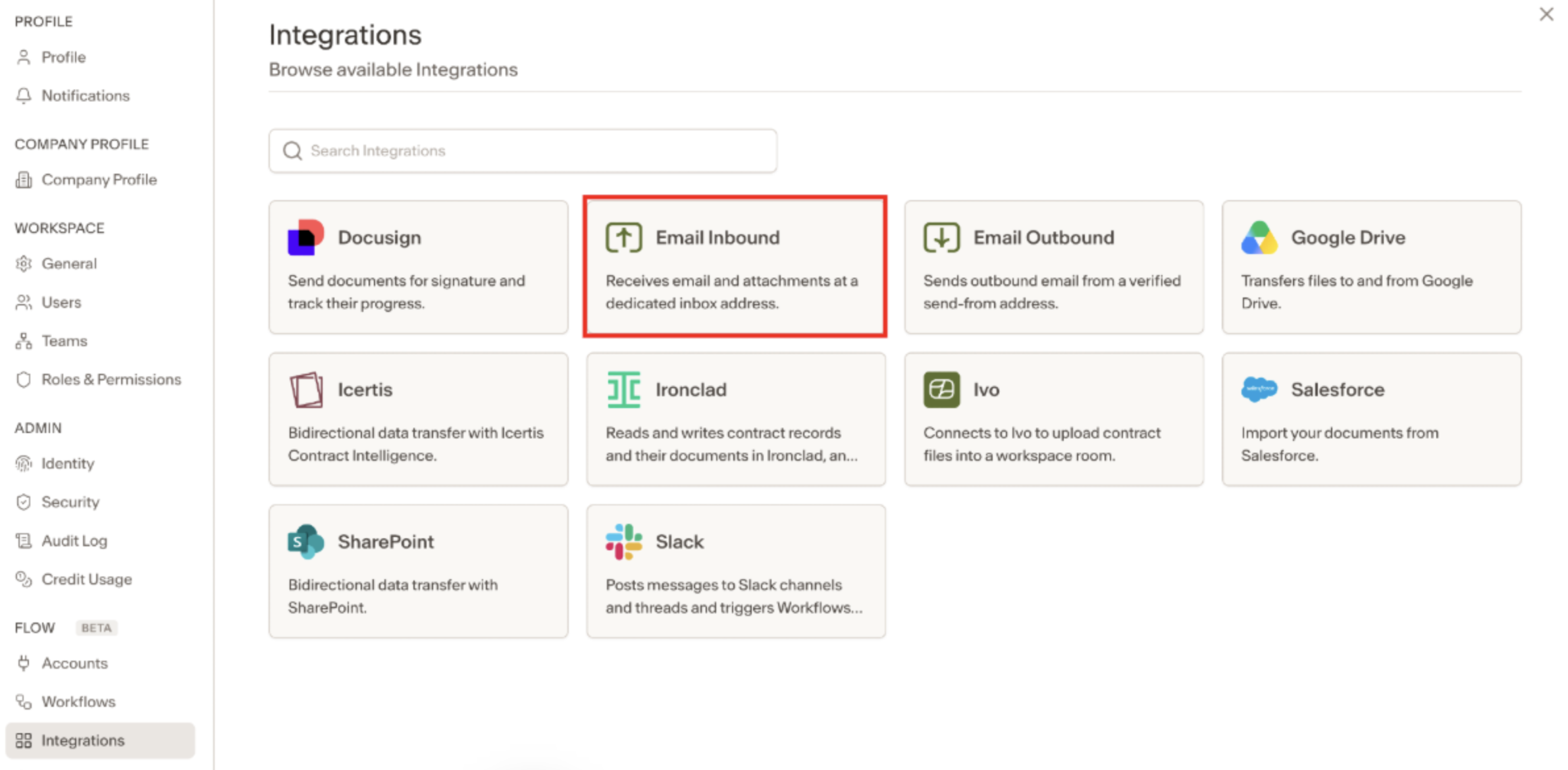Click the Email Inbound arrow icon
This screenshot has width=1568, height=770.
click(x=623, y=238)
